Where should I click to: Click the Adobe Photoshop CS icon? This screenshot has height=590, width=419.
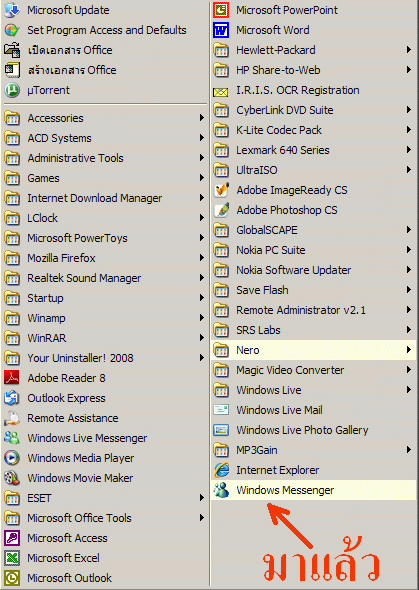(x=221, y=210)
